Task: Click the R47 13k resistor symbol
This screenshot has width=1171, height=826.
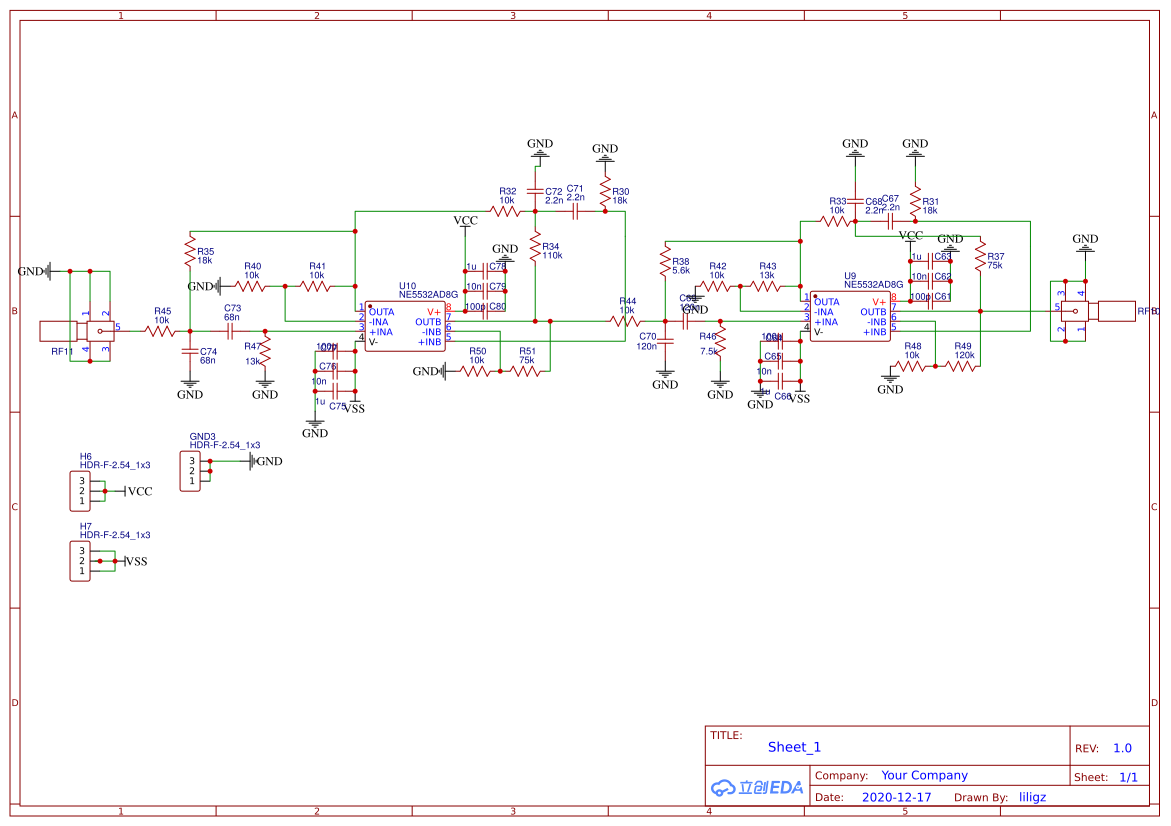Action: (x=265, y=351)
